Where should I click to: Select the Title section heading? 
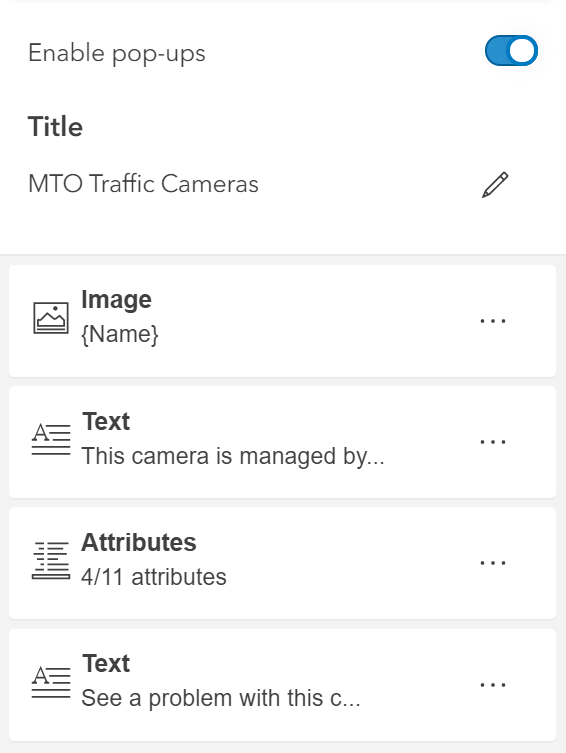[55, 127]
